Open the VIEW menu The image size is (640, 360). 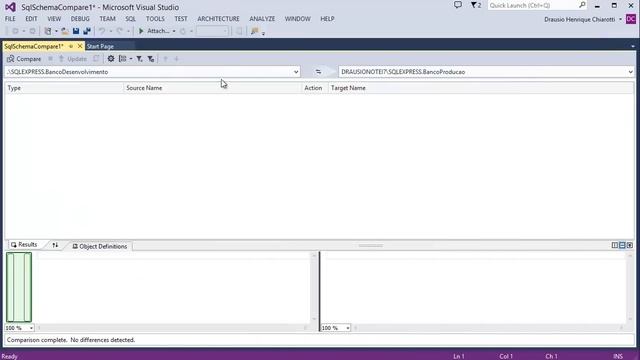(54, 19)
